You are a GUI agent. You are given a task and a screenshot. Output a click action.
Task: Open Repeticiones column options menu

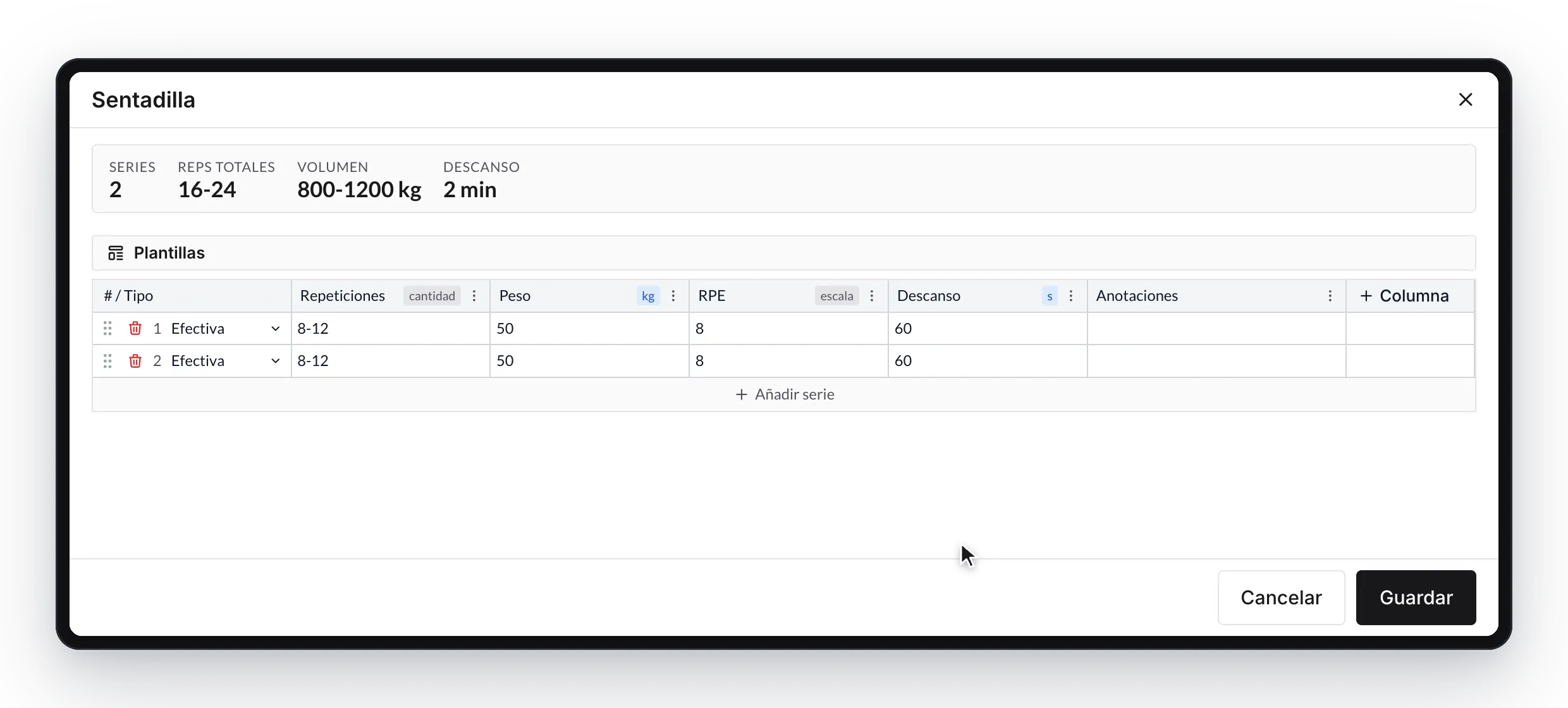coord(474,296)
